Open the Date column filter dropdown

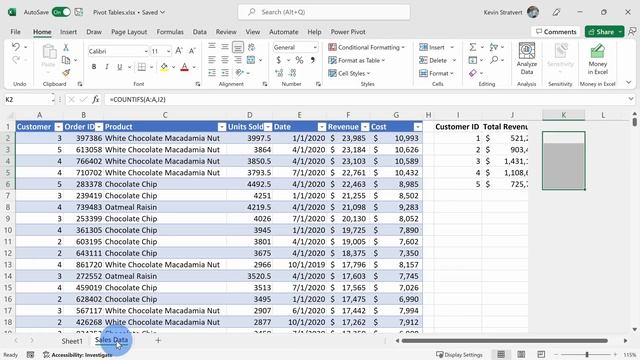[322, 127]
